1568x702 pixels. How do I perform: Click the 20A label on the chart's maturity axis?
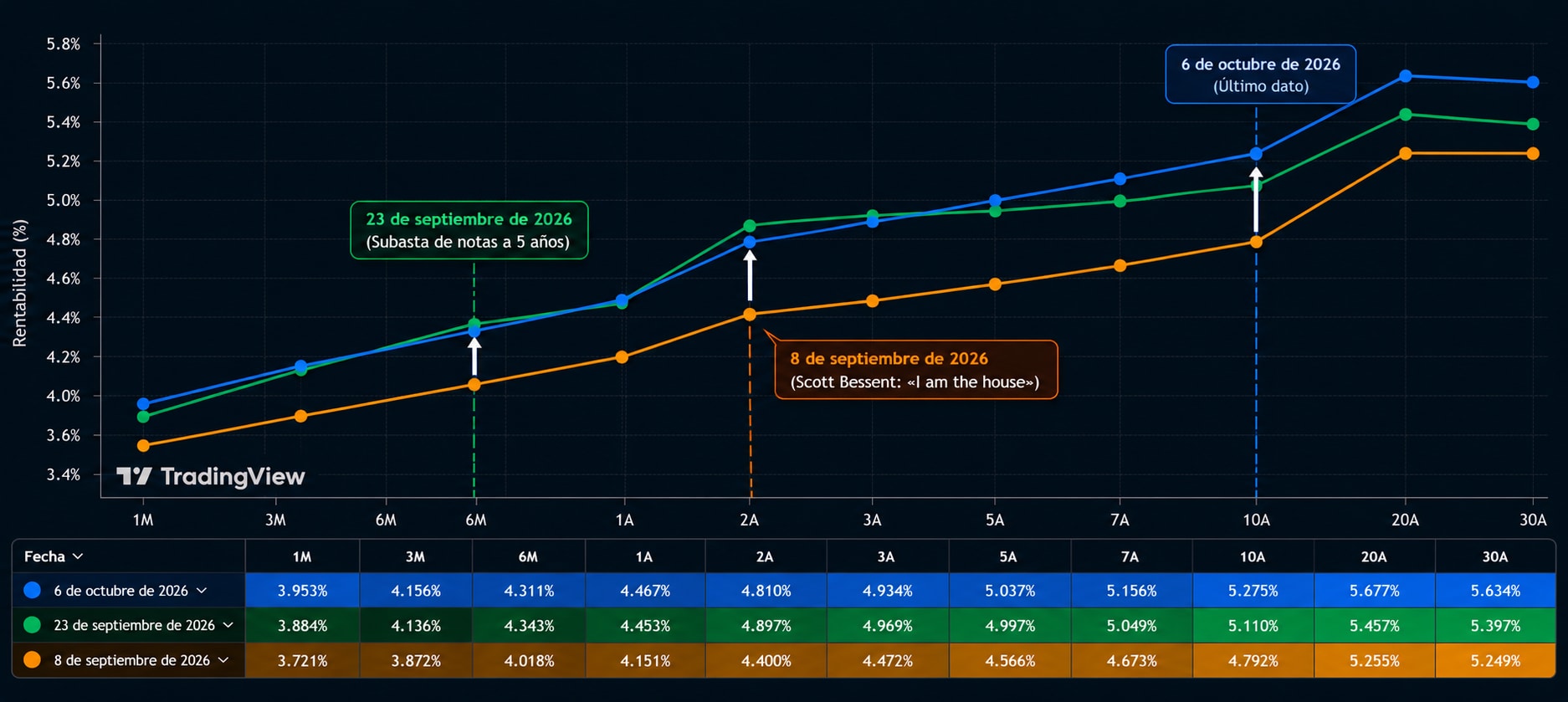1405,520
